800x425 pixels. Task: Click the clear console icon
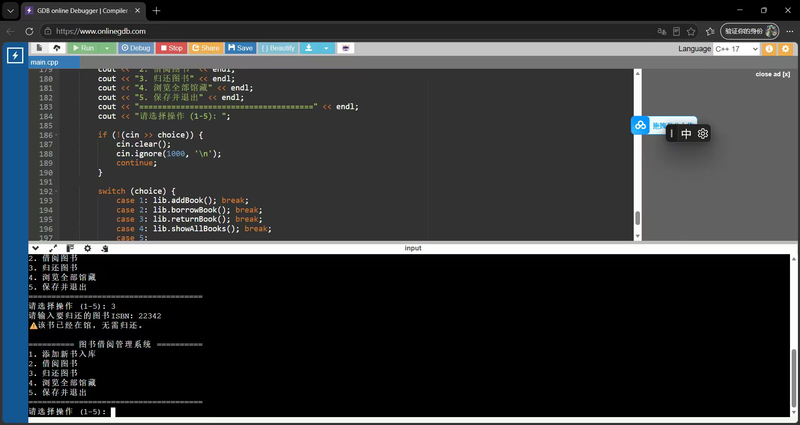(x=105, y=248)
